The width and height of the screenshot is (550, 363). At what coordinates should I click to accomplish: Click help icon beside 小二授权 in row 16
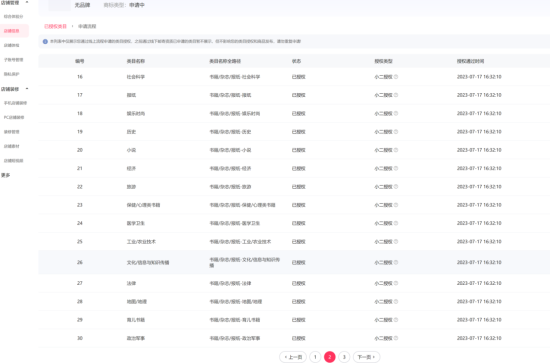(396, 77)
